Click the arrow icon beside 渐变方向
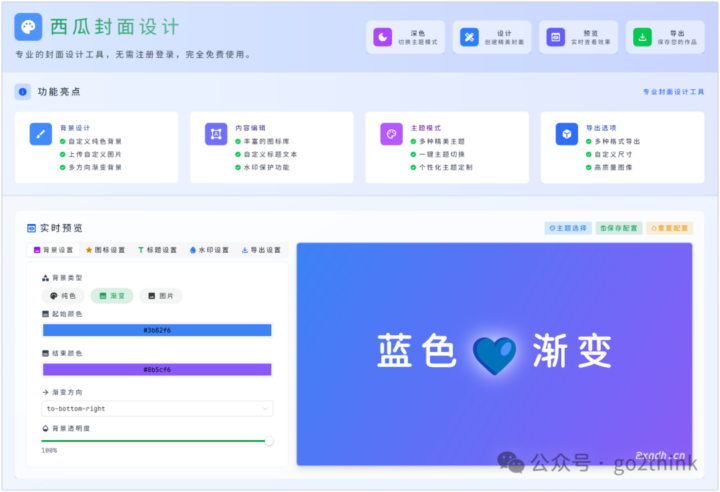The image size is (720, 492). pyautogui.click(x=45, y=392)
